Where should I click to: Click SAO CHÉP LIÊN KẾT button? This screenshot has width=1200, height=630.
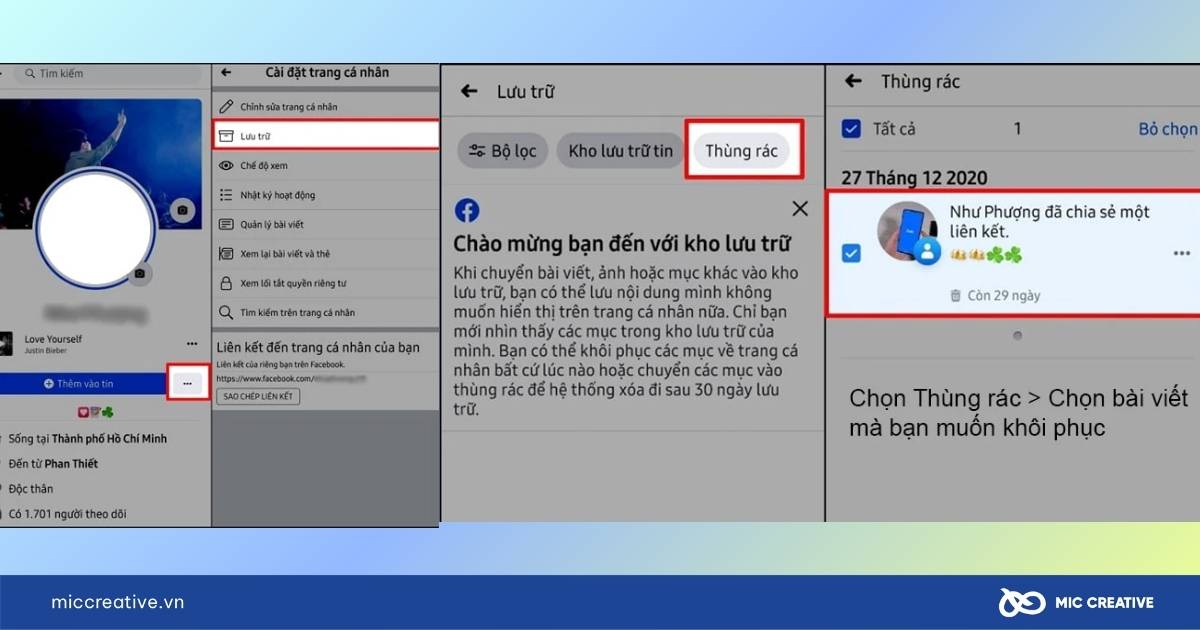point(258,397)
